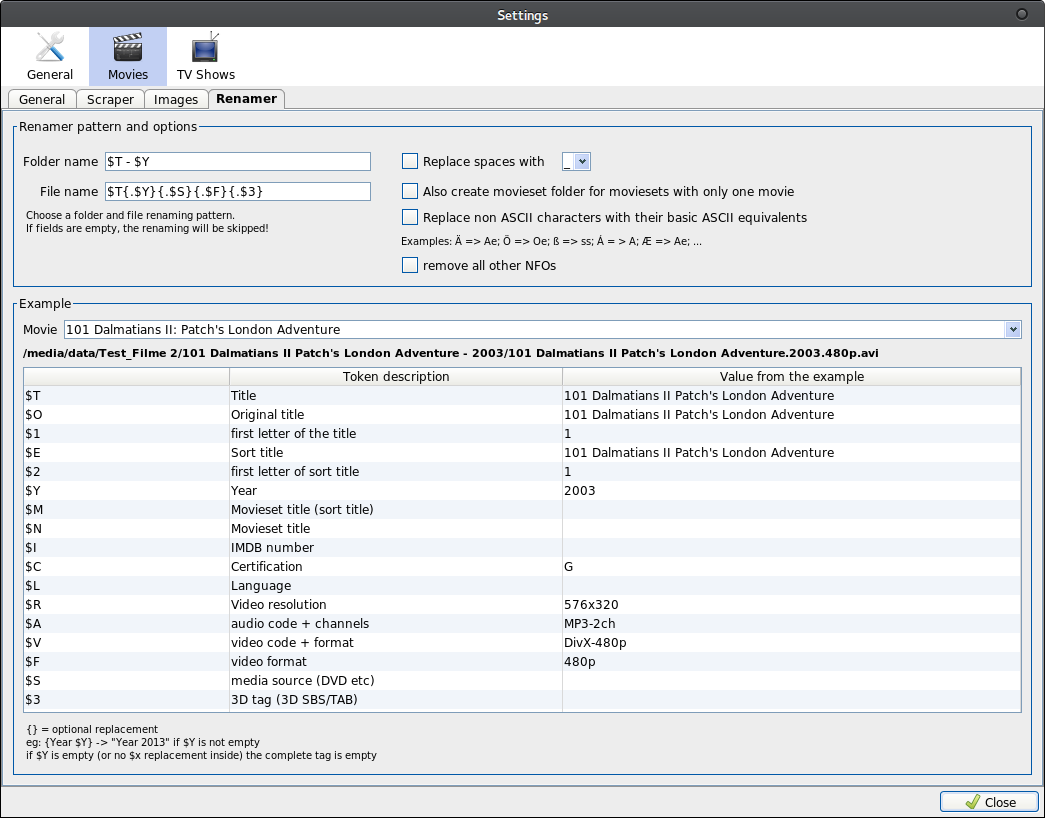Click '3D tag (3D SBS/TAB)' cell
The image size is (1045, 818).
(x=396, y=699)
